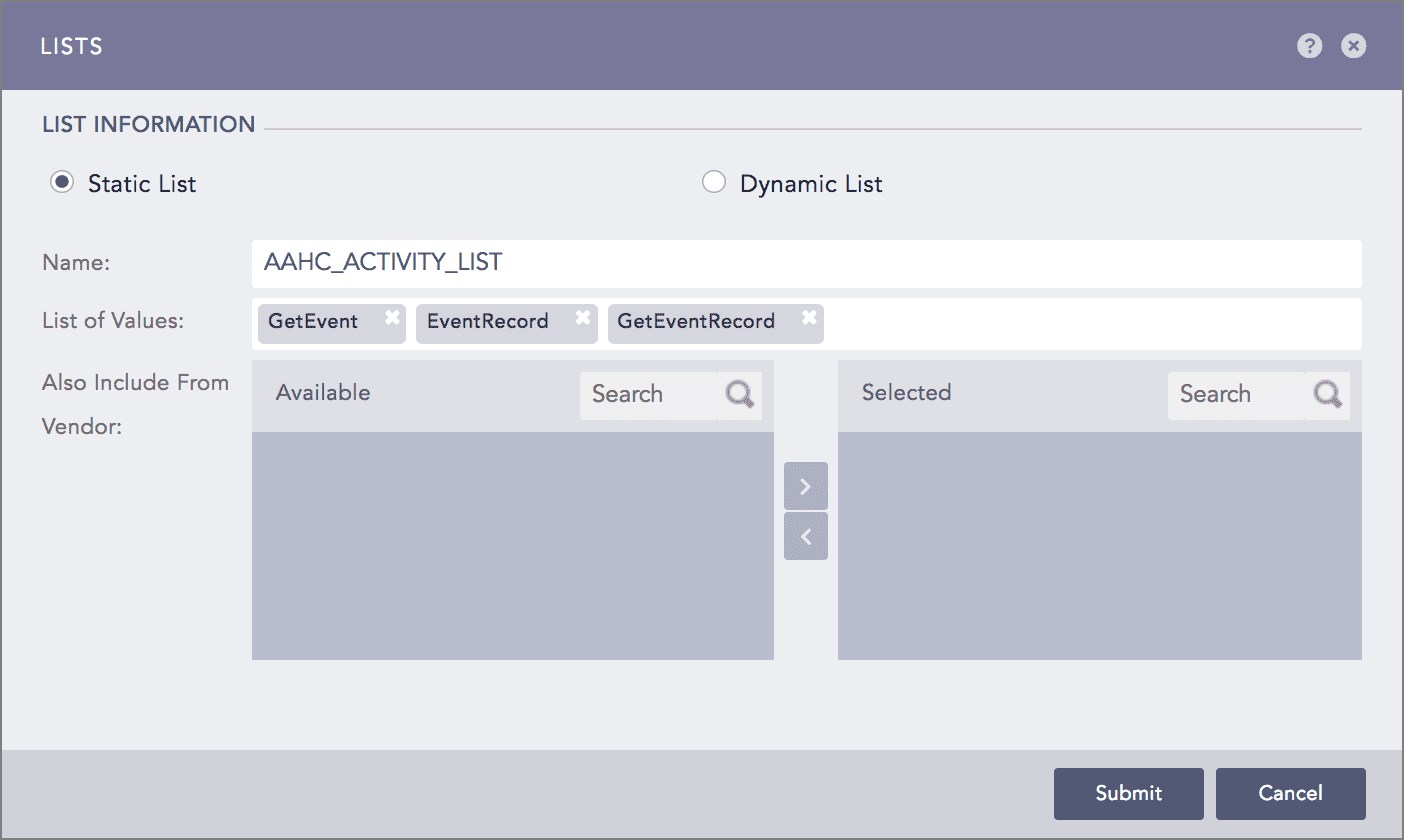Select the LISTS dialog title
The height and width of the screenshot is (840, 1404).
pos(71,46)
